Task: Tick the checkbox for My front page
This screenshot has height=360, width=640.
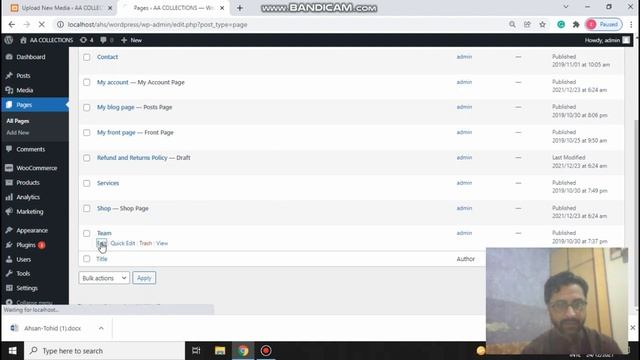Action: pyautogui.click(x=87, y=133)
